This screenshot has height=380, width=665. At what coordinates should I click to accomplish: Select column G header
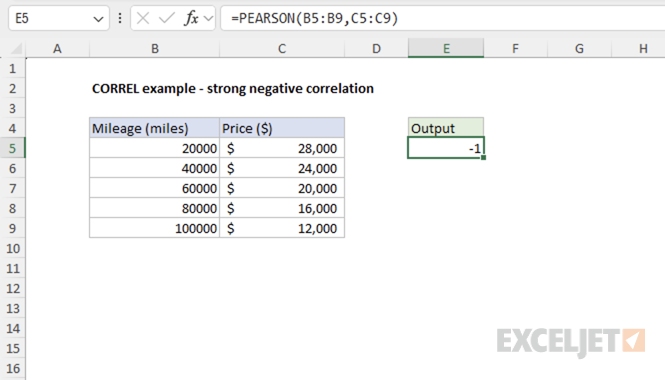579,49
